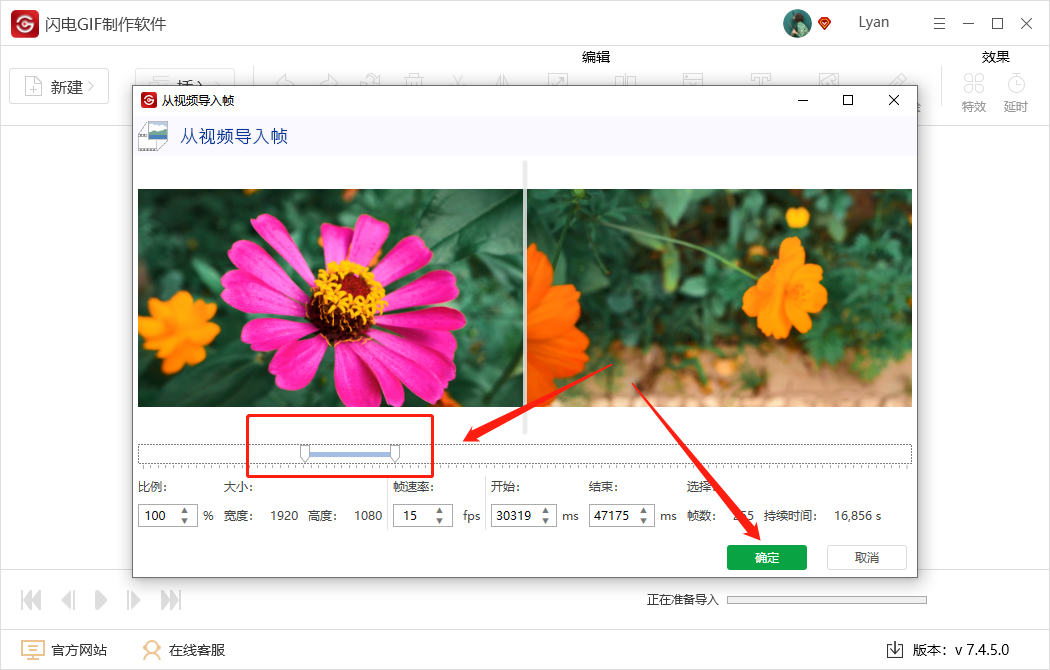The height and width of the screenshot is (670, 1050).
Task: Increase the fps value with up arrow
Action: 439,511
